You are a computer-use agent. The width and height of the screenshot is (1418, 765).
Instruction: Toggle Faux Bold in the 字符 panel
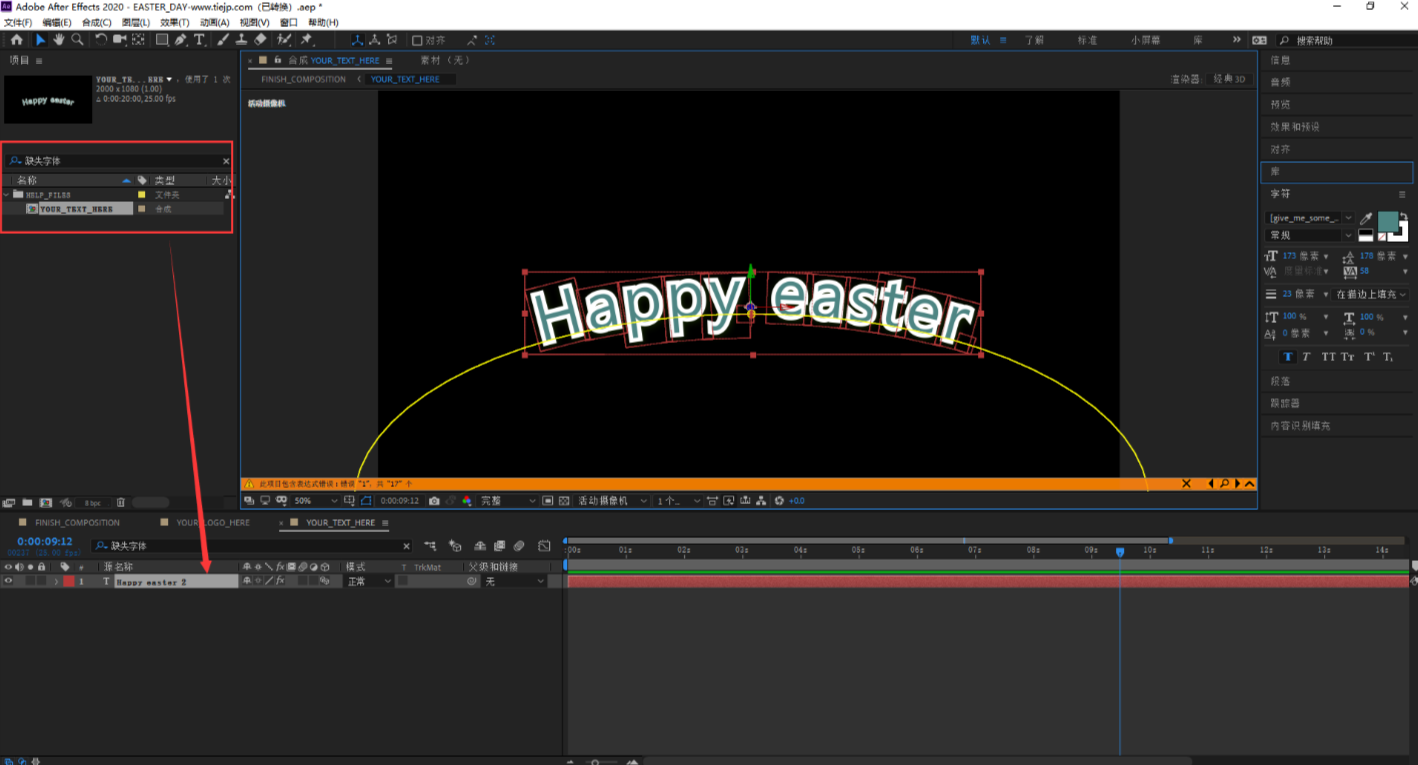point(1287,357)
